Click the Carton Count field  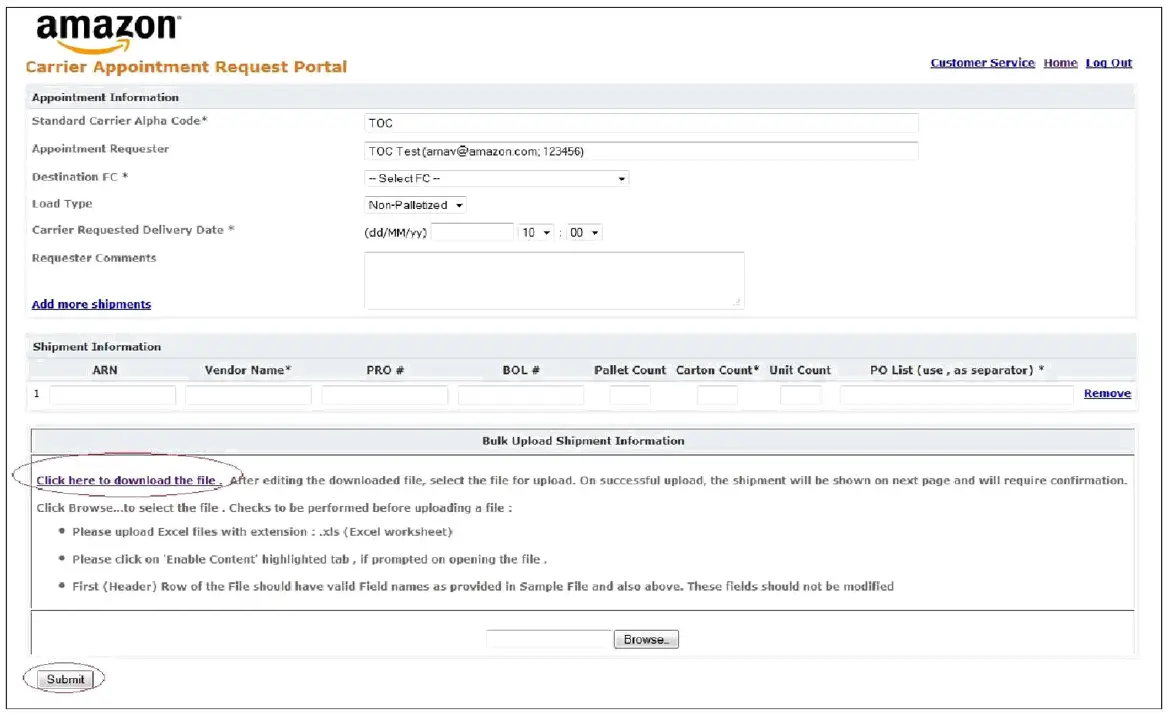[x=717, y=393]
